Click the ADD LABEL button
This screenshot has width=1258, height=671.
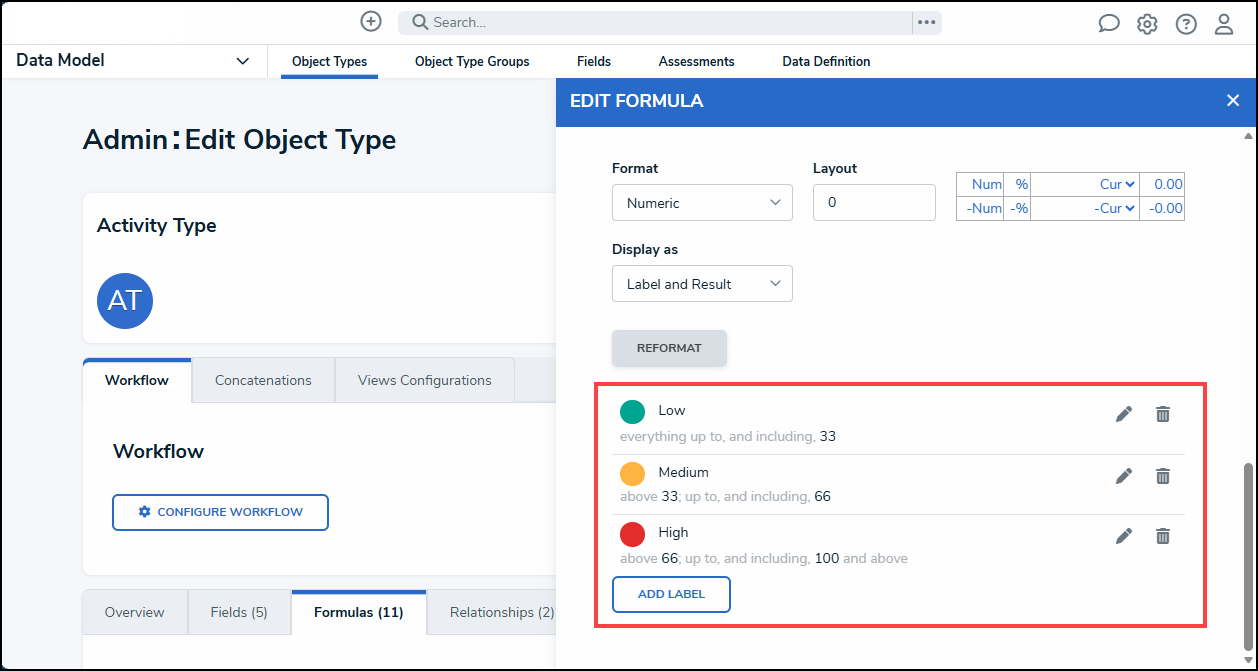[671, 594]
